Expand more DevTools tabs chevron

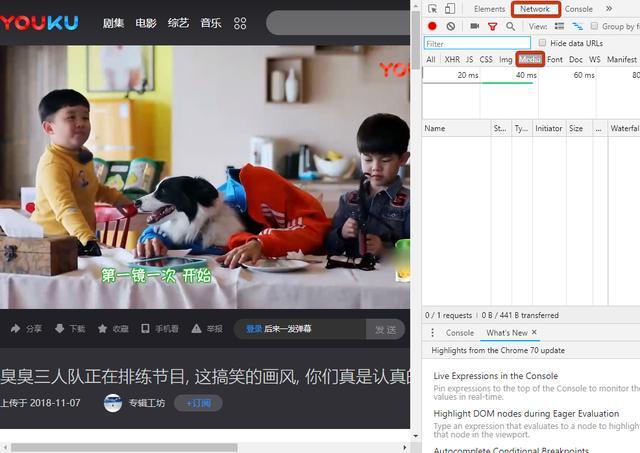[x=609, y=9]
